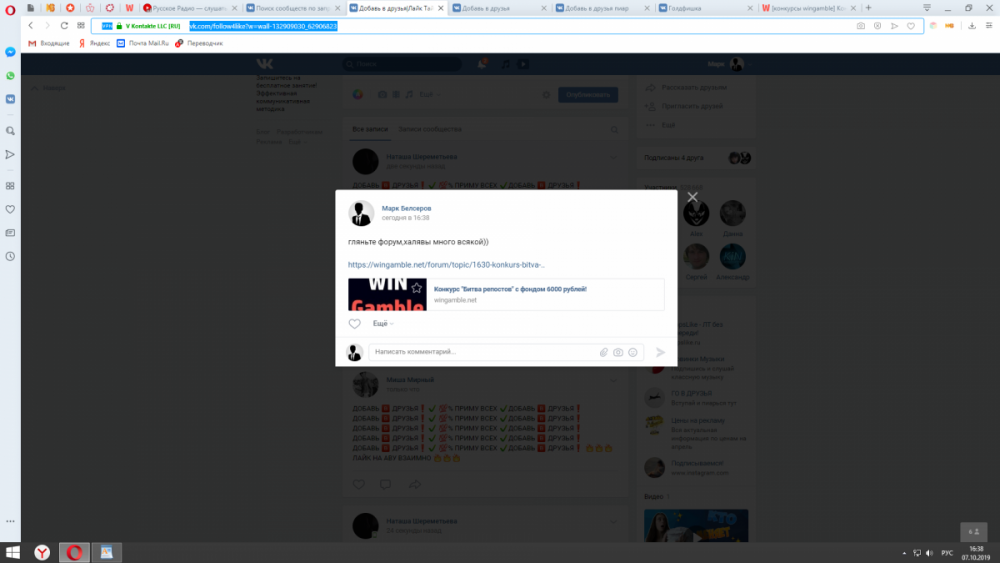Viewport: 1000px width, 563px height.
Task: Click the paperclip attach icon in comment box
Action: click(x=604, y=352)
